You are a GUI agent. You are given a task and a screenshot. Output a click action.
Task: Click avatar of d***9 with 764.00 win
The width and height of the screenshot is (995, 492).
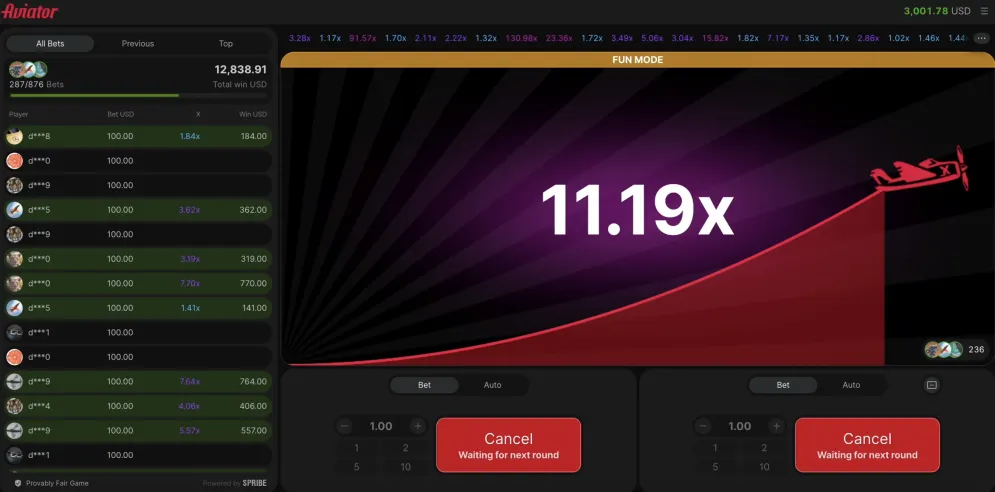pos(15,382)
